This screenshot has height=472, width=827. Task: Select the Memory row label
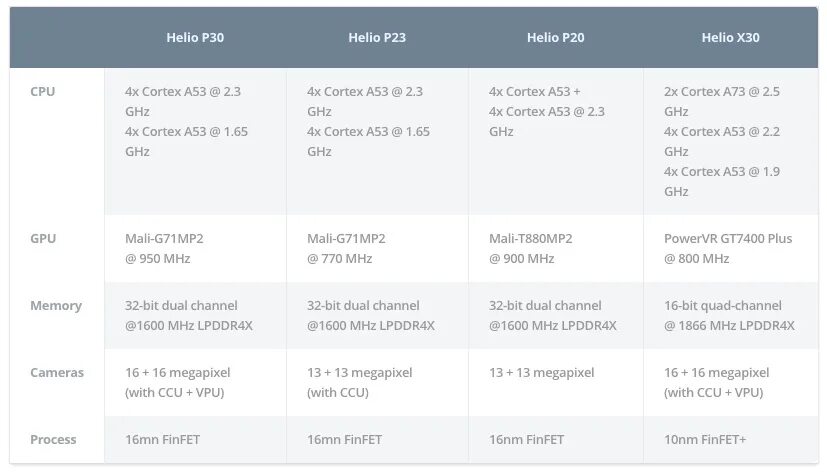click(x=56, y=306)
